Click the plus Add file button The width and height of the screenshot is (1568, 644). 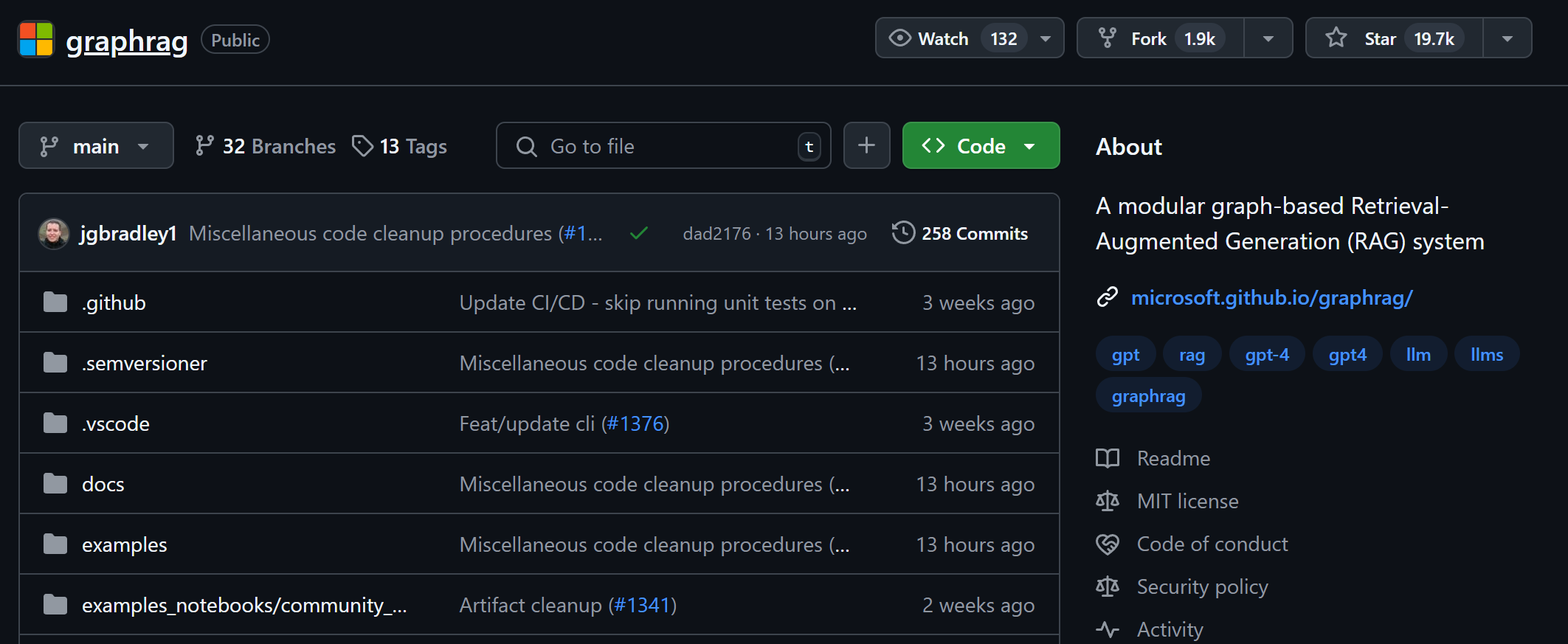866,146
